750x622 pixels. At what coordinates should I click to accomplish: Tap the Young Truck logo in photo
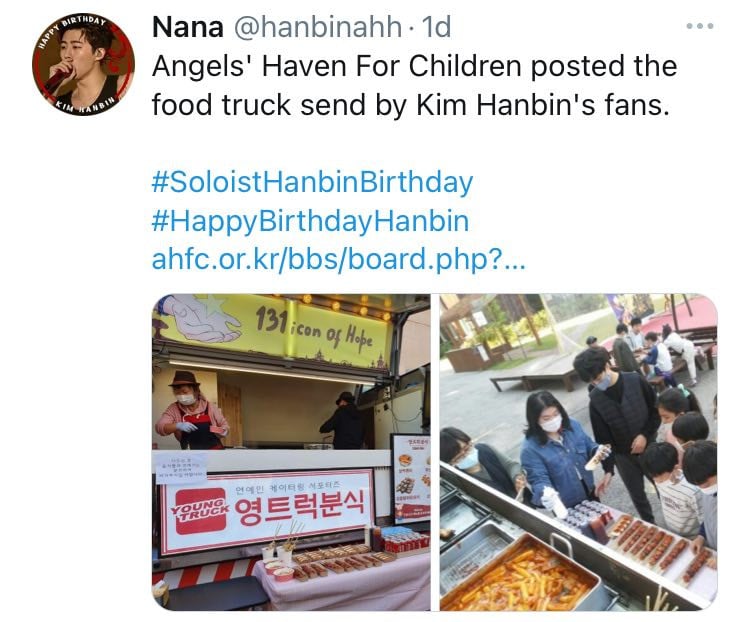tap(200, 511)
